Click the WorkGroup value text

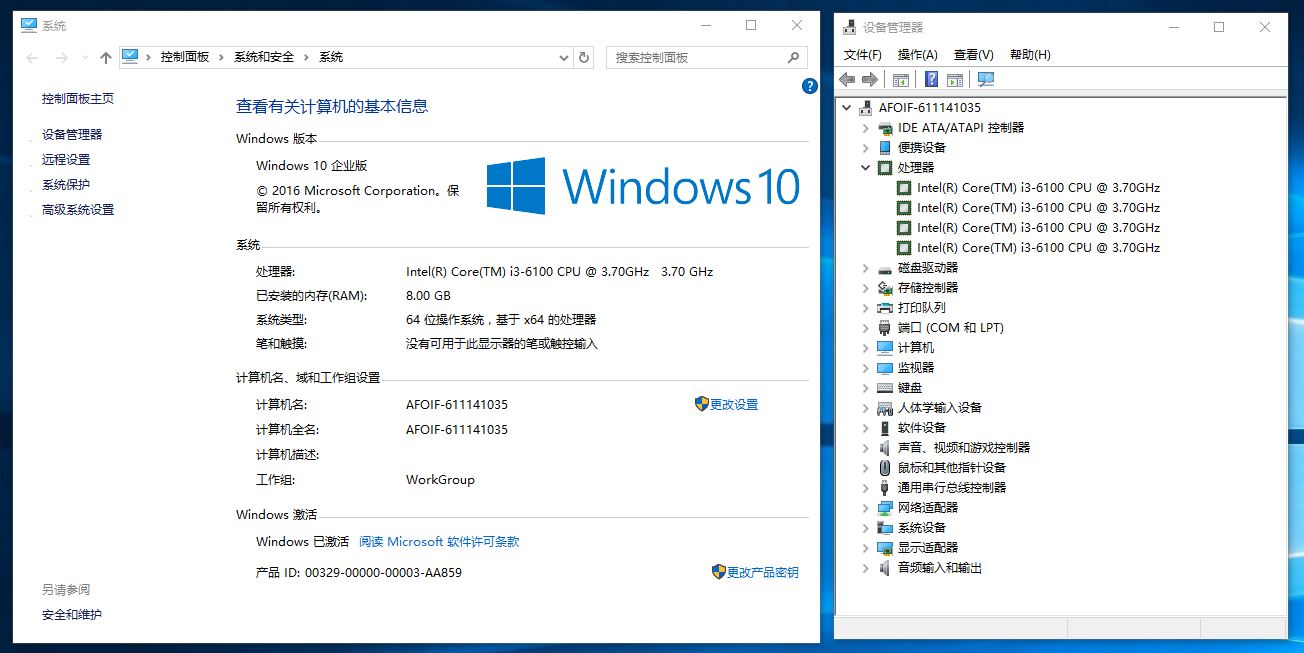point(440,479)
